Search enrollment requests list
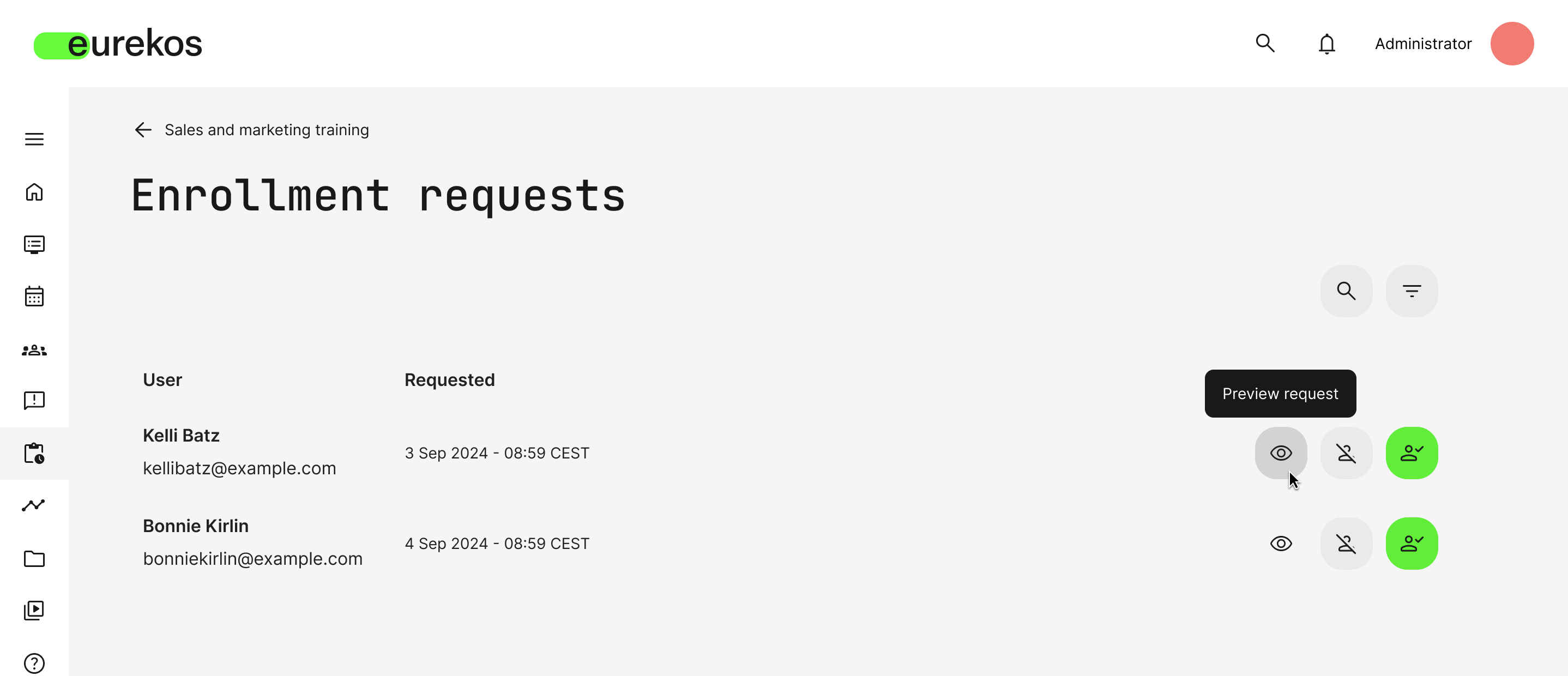 [x=1346, y=291]
